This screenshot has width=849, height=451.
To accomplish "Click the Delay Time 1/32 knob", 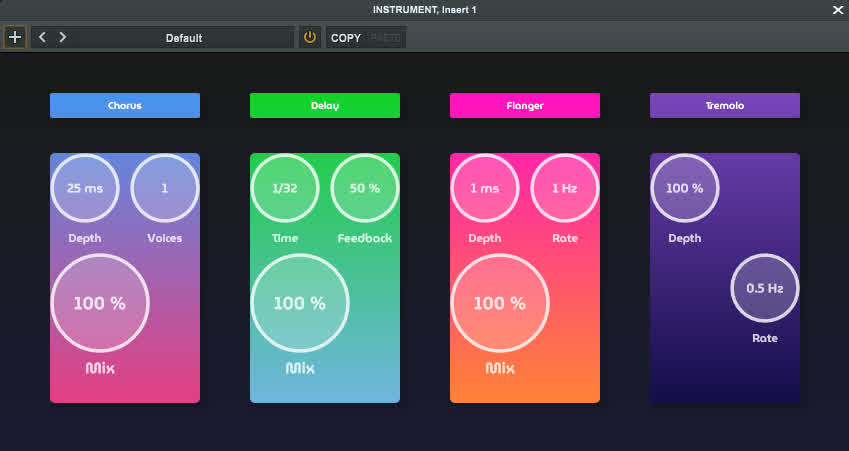I will [x=285, y=188].
